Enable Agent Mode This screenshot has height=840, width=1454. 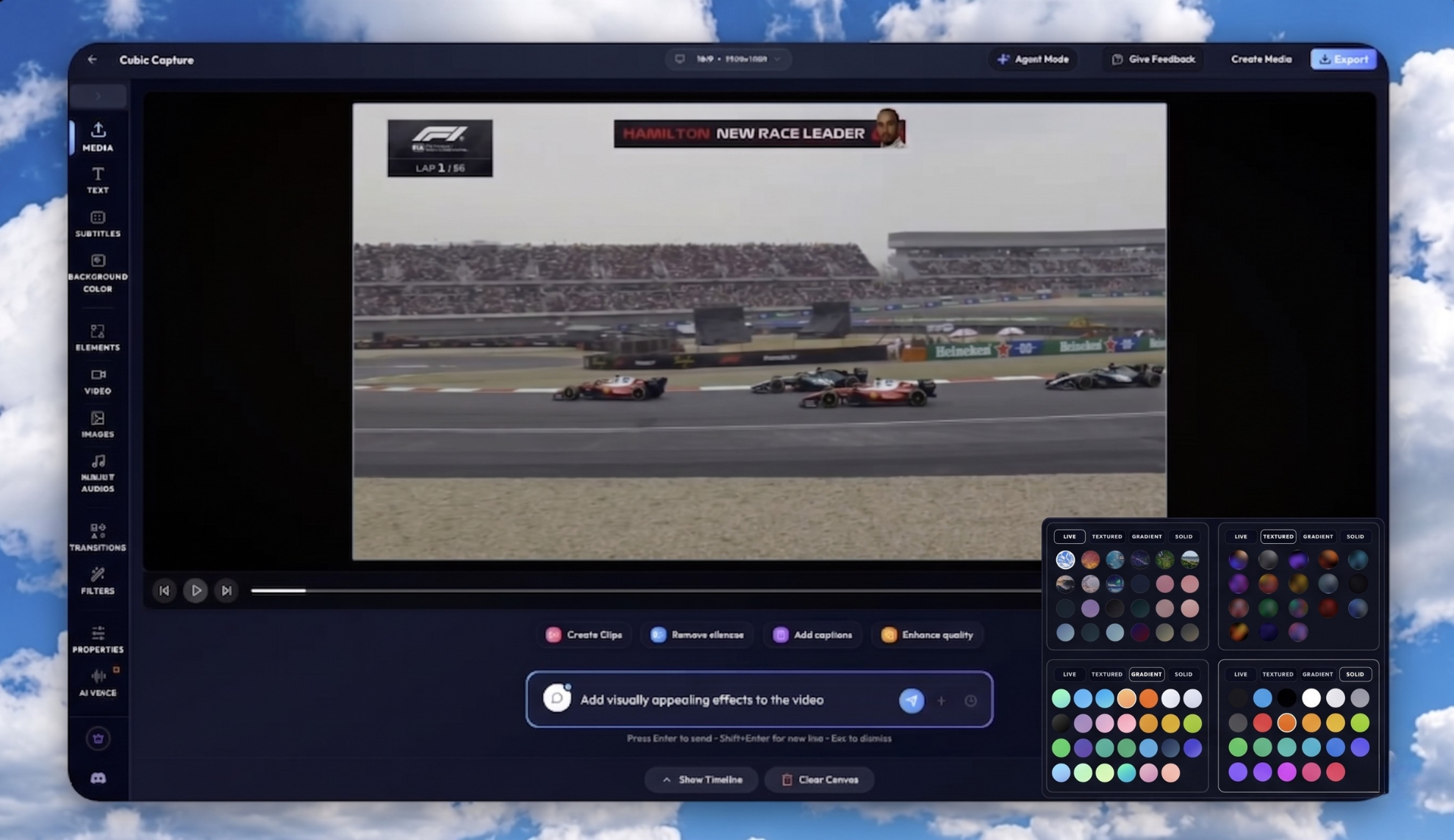[1033, 60]
